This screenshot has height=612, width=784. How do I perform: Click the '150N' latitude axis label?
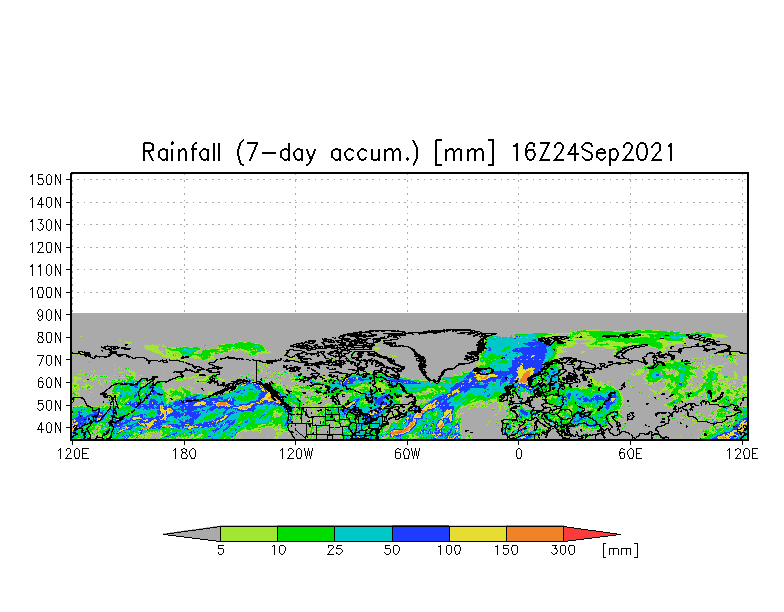click(46, 180)
